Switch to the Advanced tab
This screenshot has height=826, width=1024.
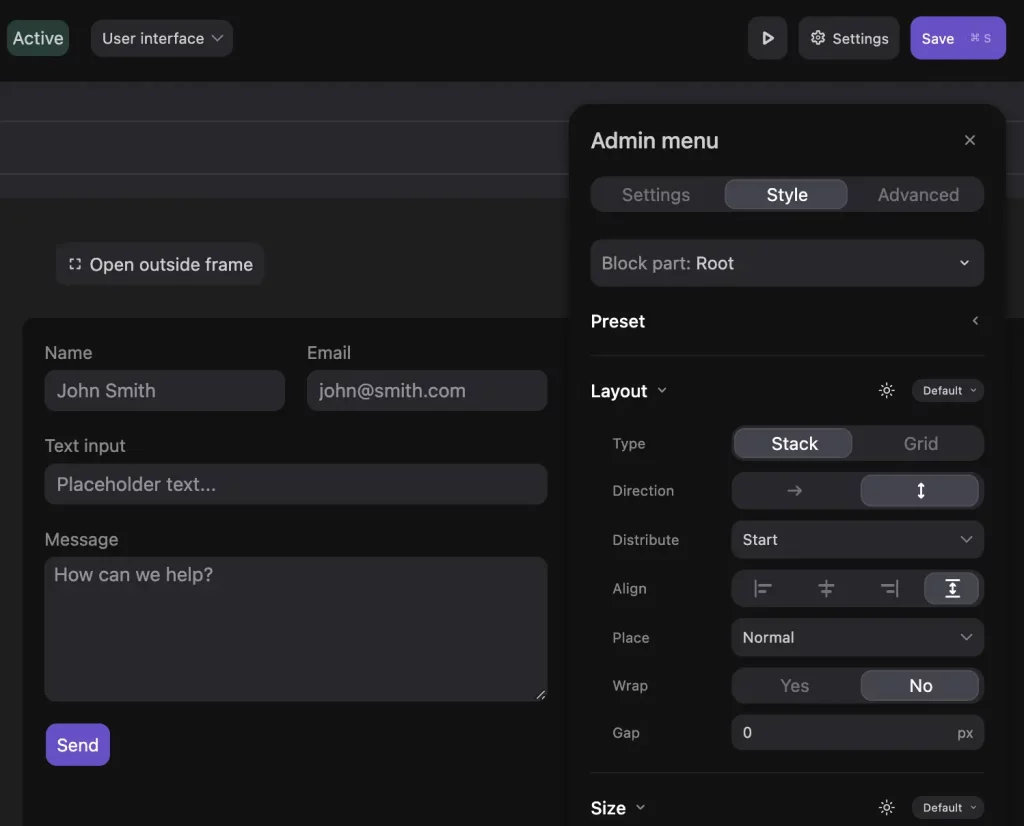pyautogui.click(x=917, y=195)
